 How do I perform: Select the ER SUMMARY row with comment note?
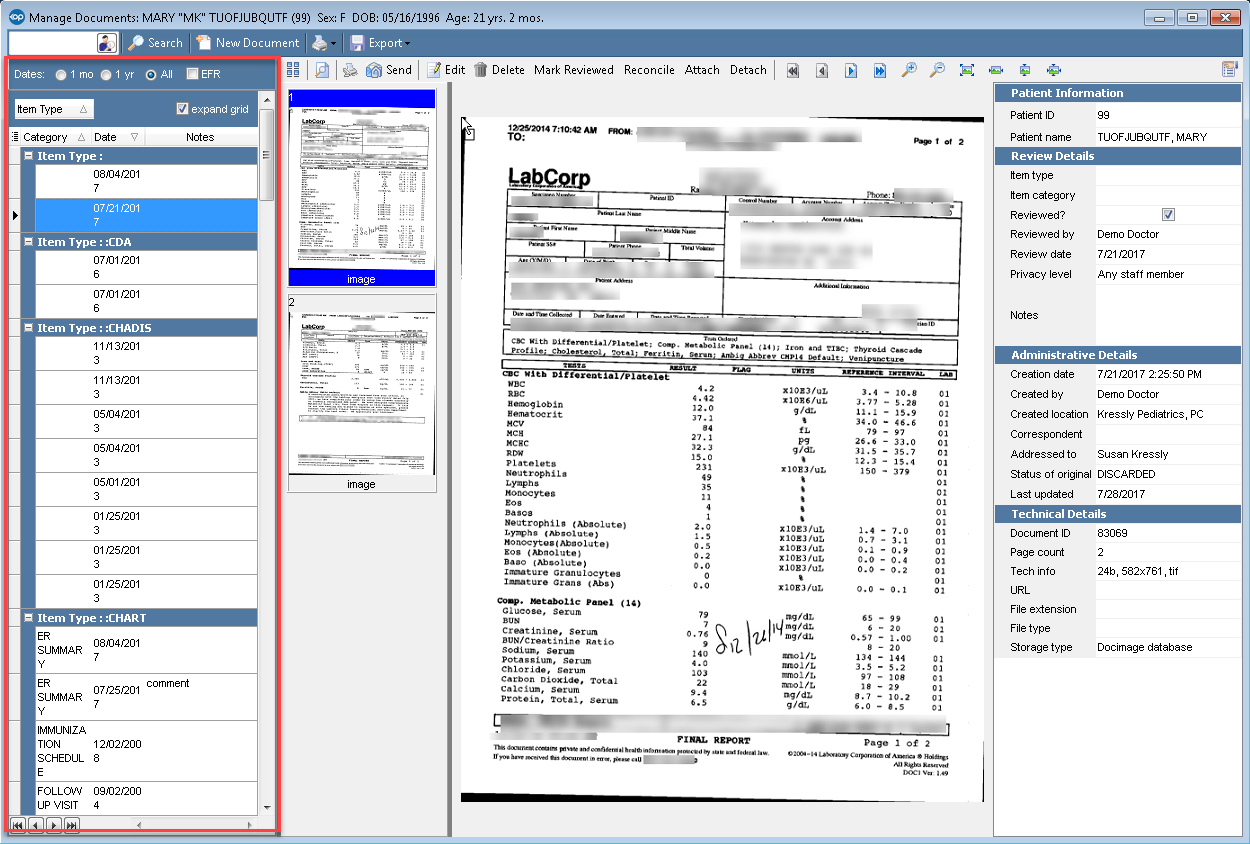(x=146, y=697)
